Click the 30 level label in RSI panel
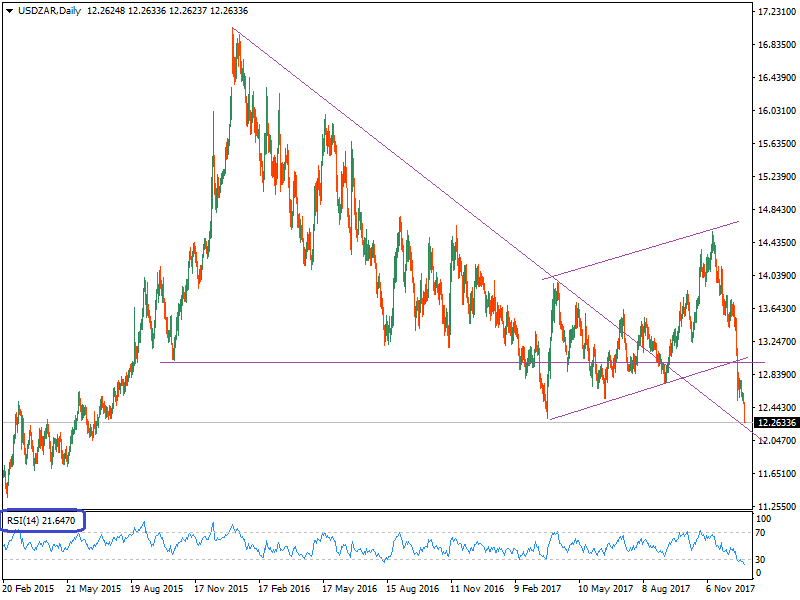Screen dimensions: 800x600 [757, 558]
